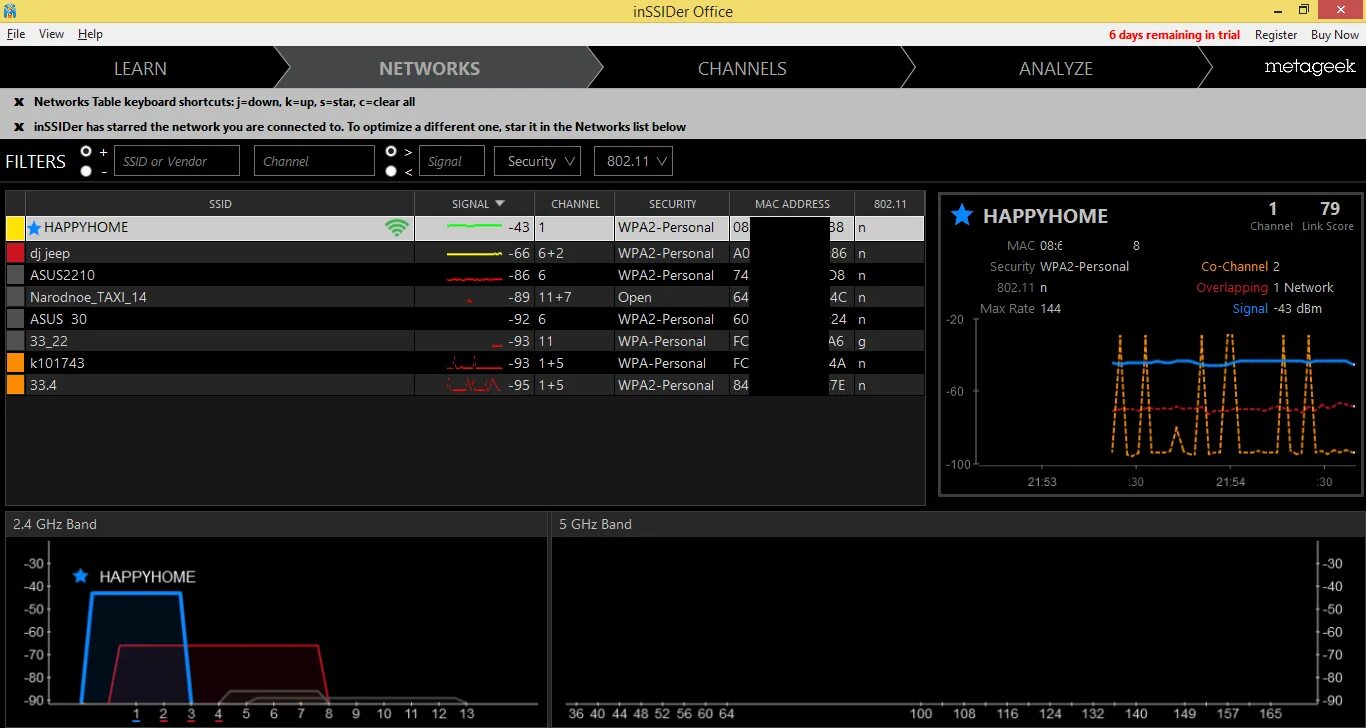Open the View menu
The width and height of the screenshot is (1366, 728).
pos(51,34)
